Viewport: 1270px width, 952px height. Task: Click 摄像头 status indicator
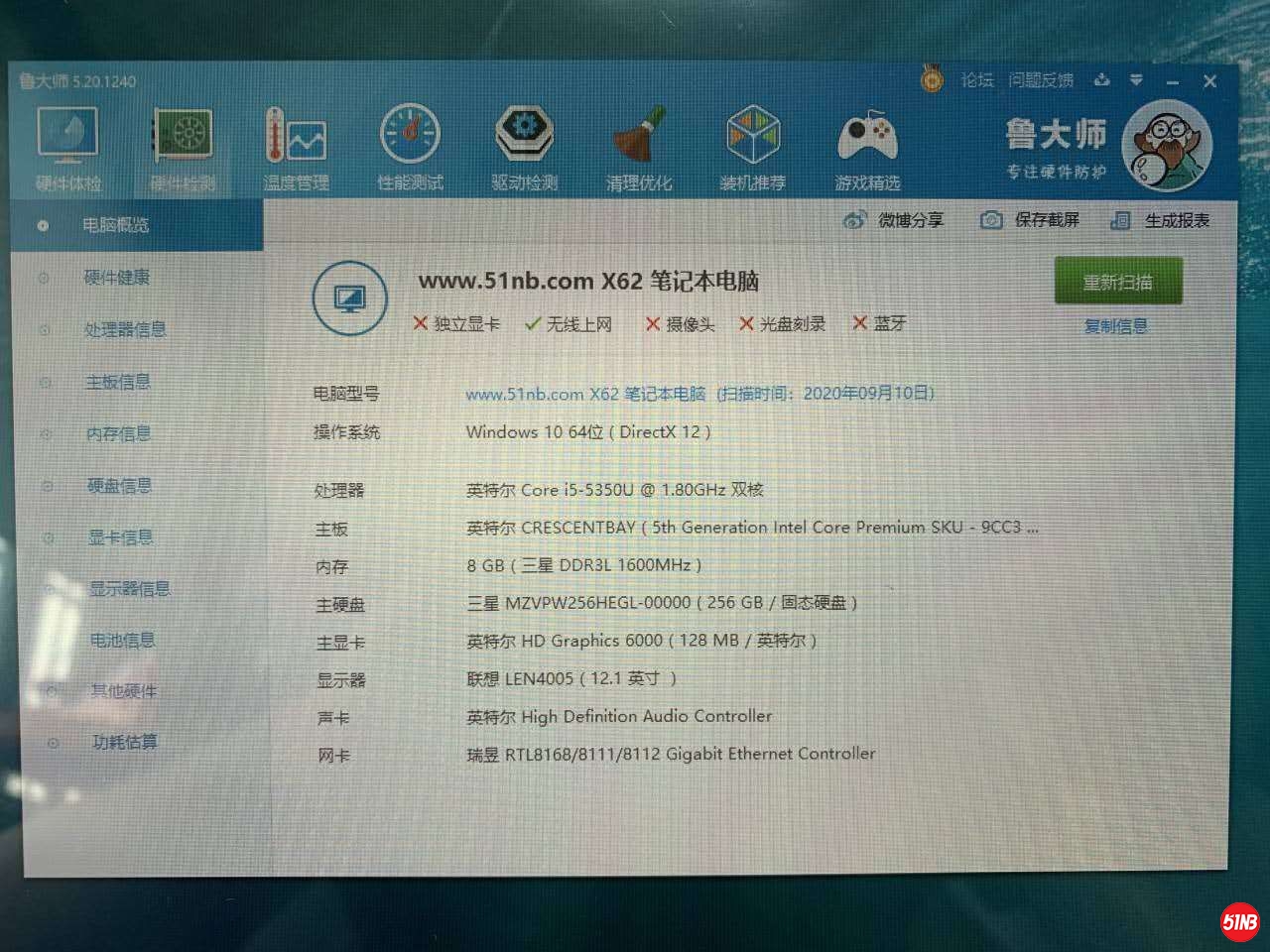click(680, 324)
